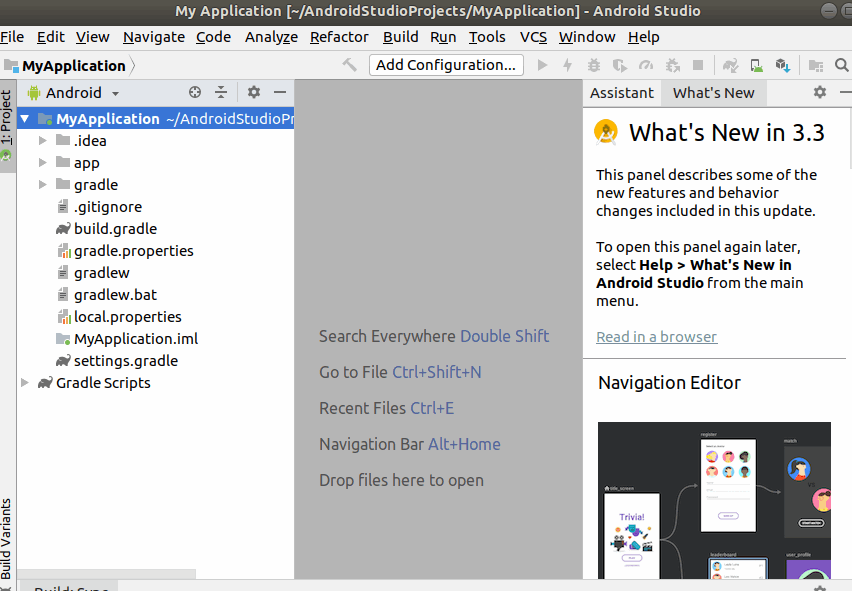852x591 pixels.
Task: Open the SDK Manager icon
Action: tap(782, 65)
